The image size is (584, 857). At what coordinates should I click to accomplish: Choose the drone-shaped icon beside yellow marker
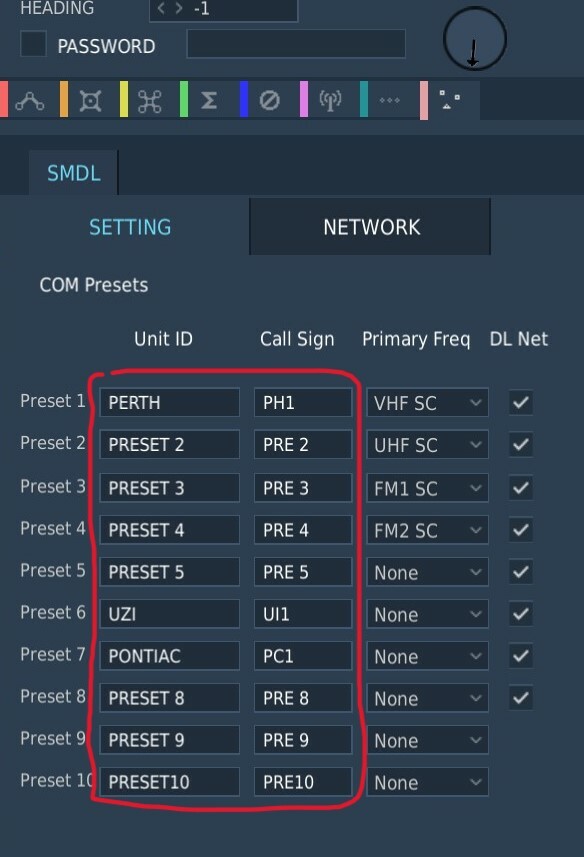click(x=150, y=101)
